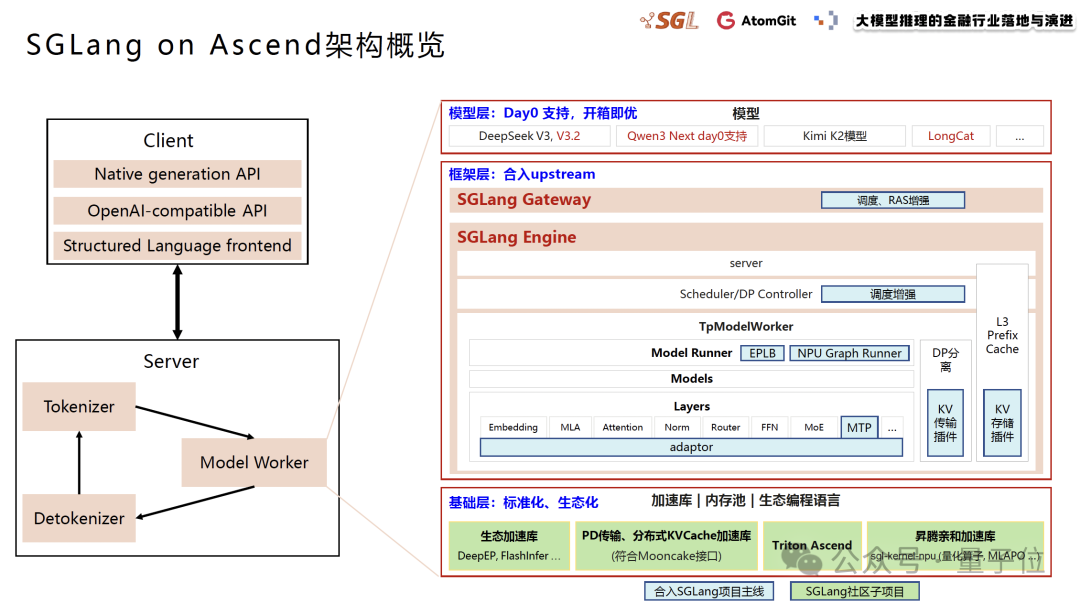Click the NPU Graph Runner box
The image size is (1080, 604).
(849, 353)
